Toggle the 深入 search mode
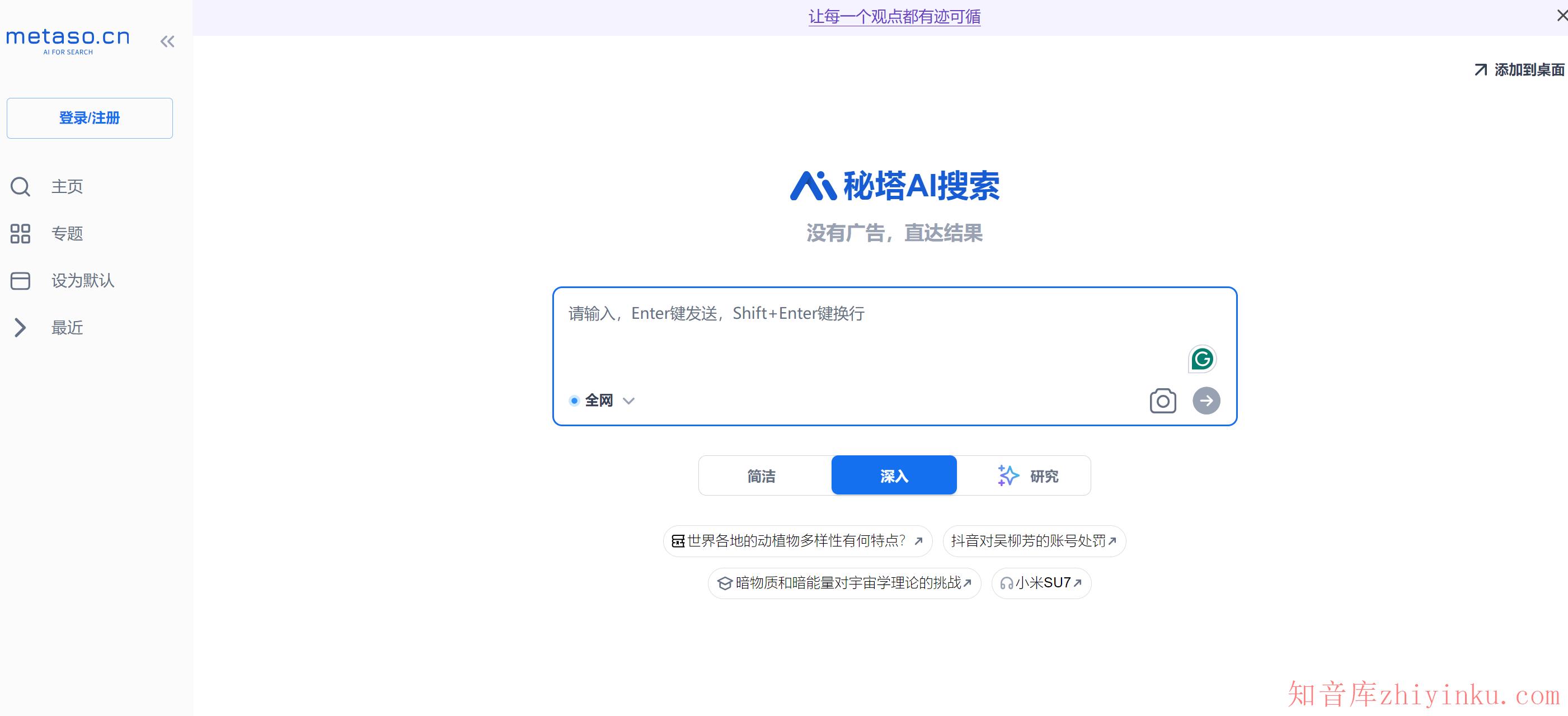The image size is (1568, 716). pos(893,475)
